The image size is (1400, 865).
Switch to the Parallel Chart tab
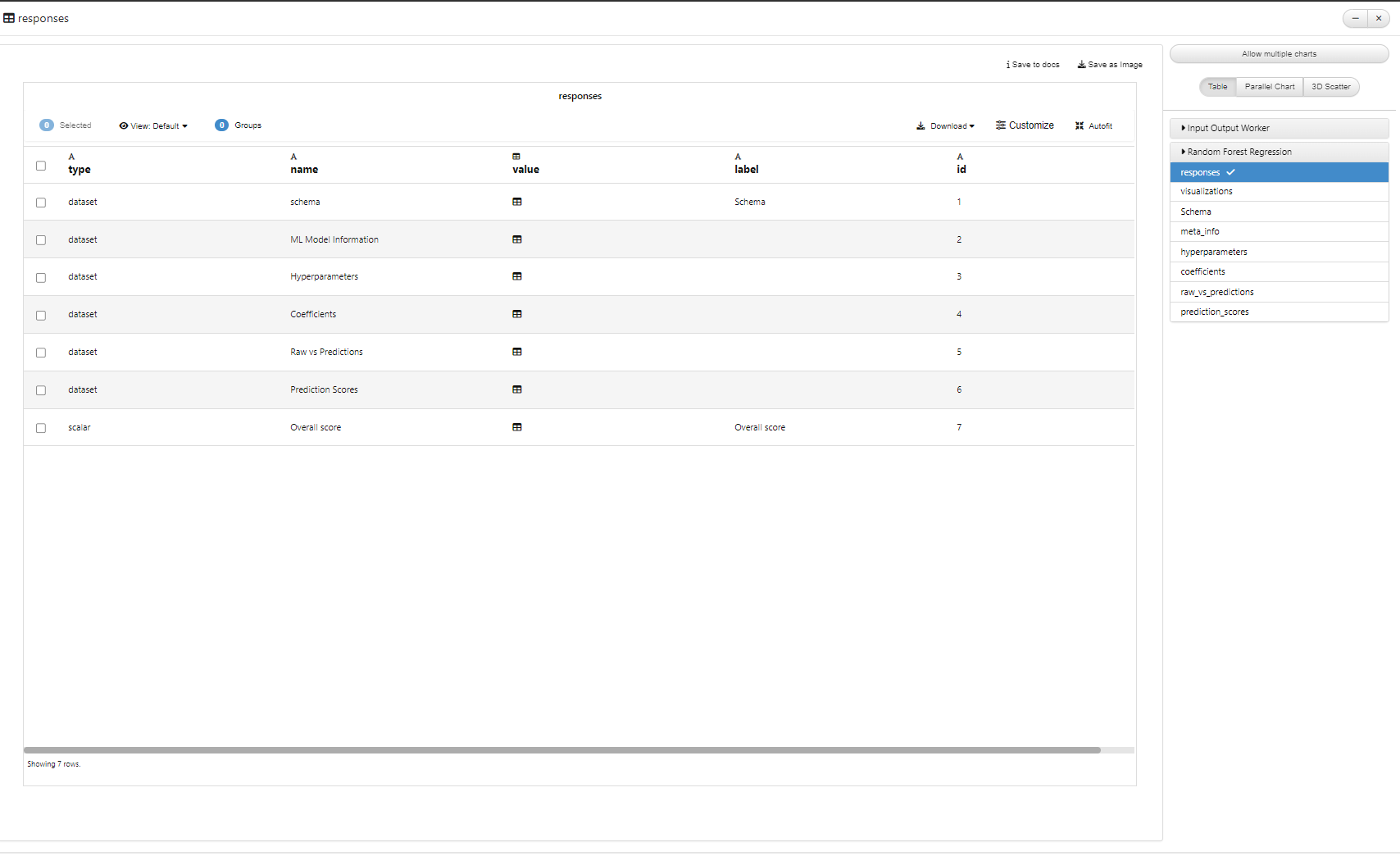pyautogui.click(x=1269, y=87)
